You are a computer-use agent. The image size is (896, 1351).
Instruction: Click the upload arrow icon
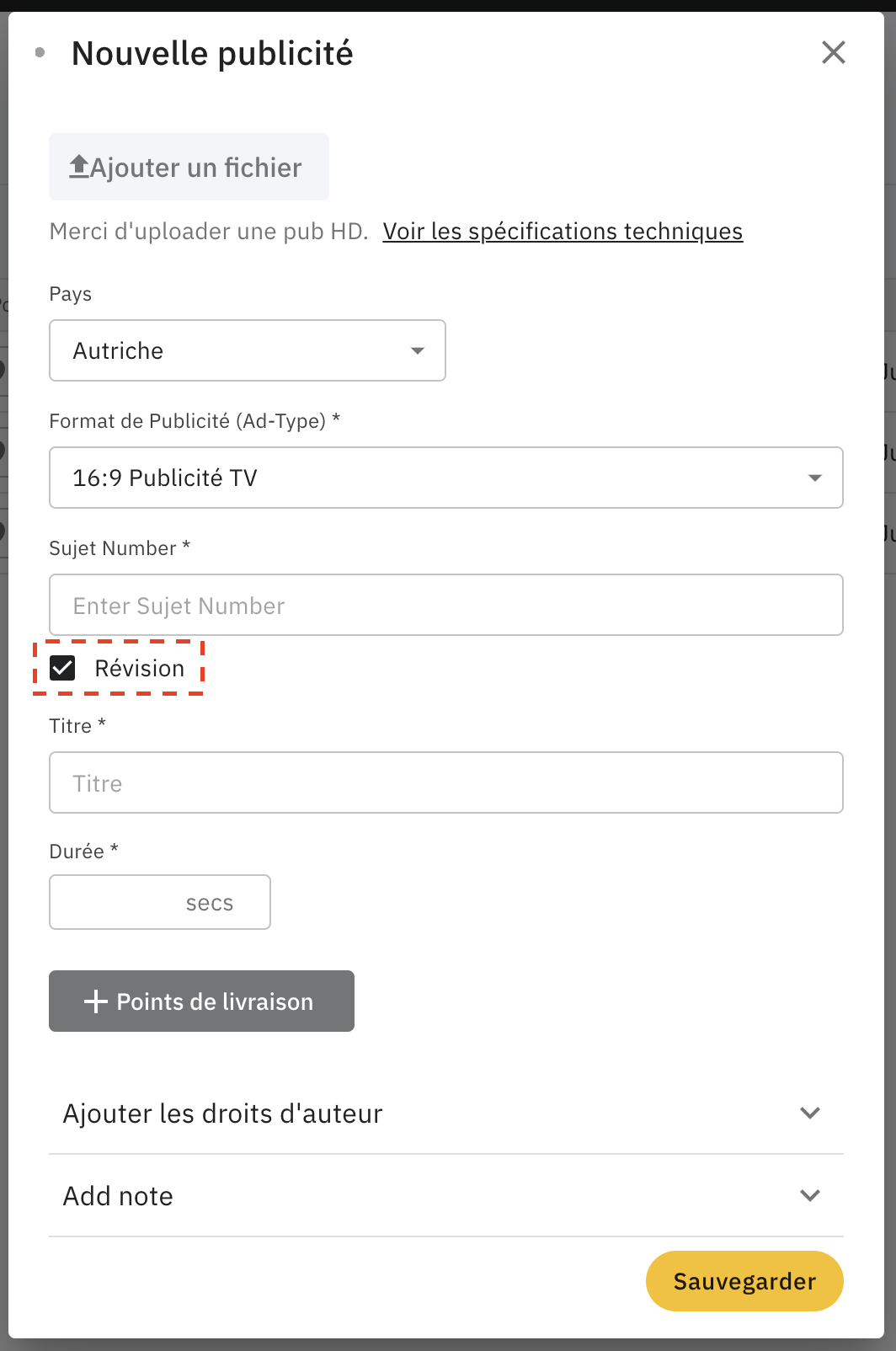(79, 167)
